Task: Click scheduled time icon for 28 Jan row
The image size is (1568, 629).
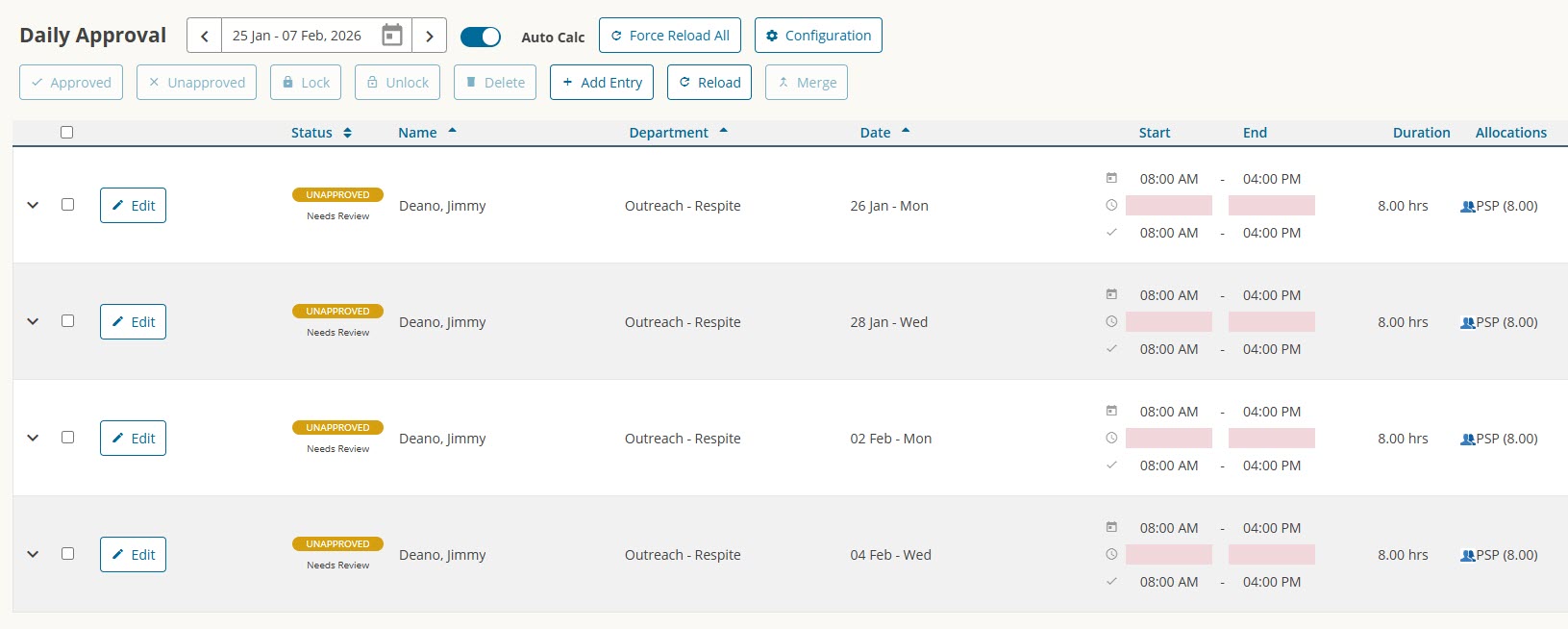Action: point(1111,294)
